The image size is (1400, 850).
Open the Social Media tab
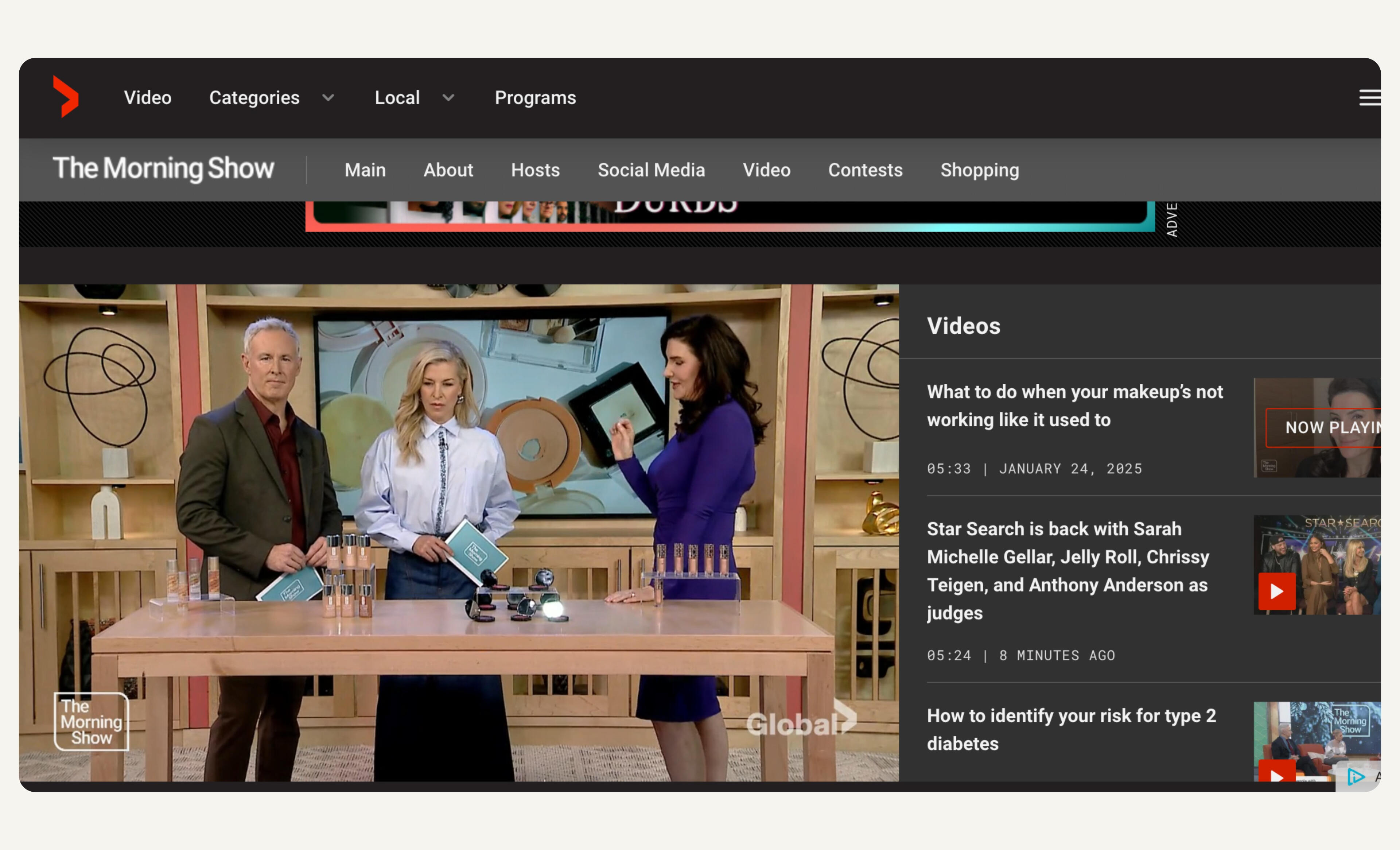[651, 170]
